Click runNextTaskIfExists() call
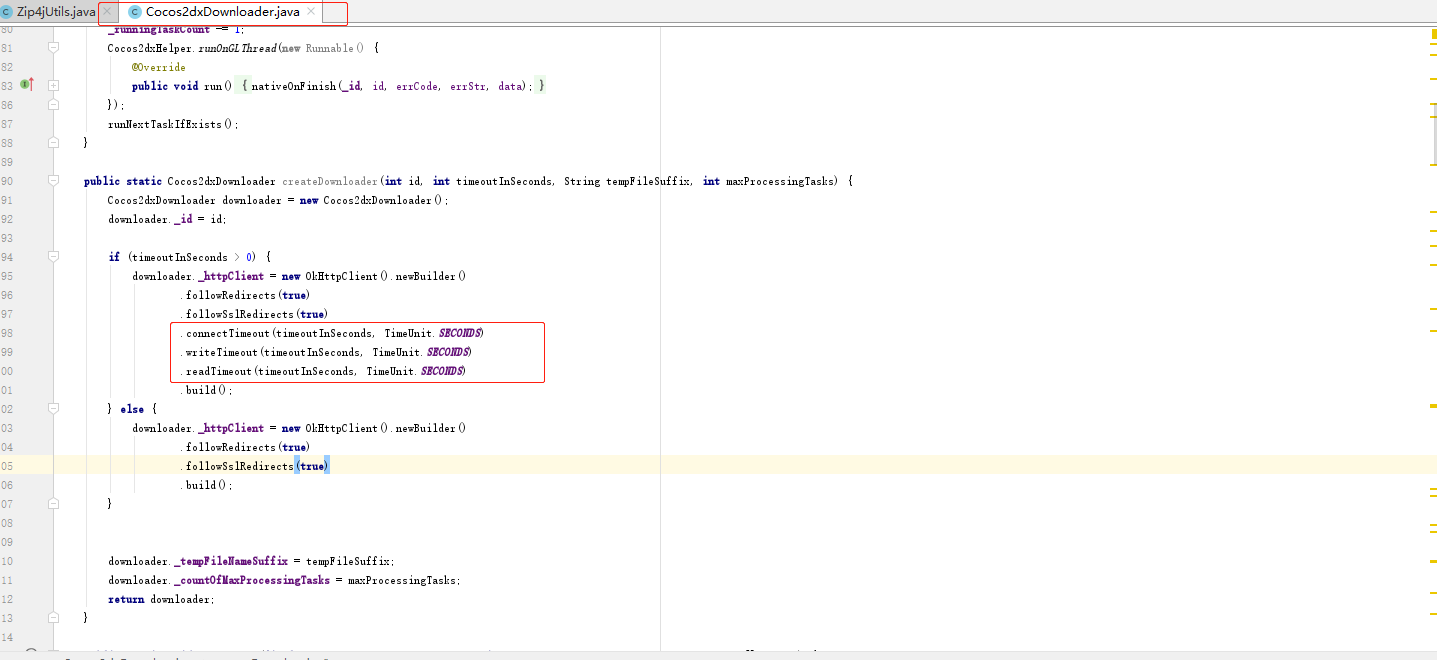The image size is (1437, 660). [173, 124]
